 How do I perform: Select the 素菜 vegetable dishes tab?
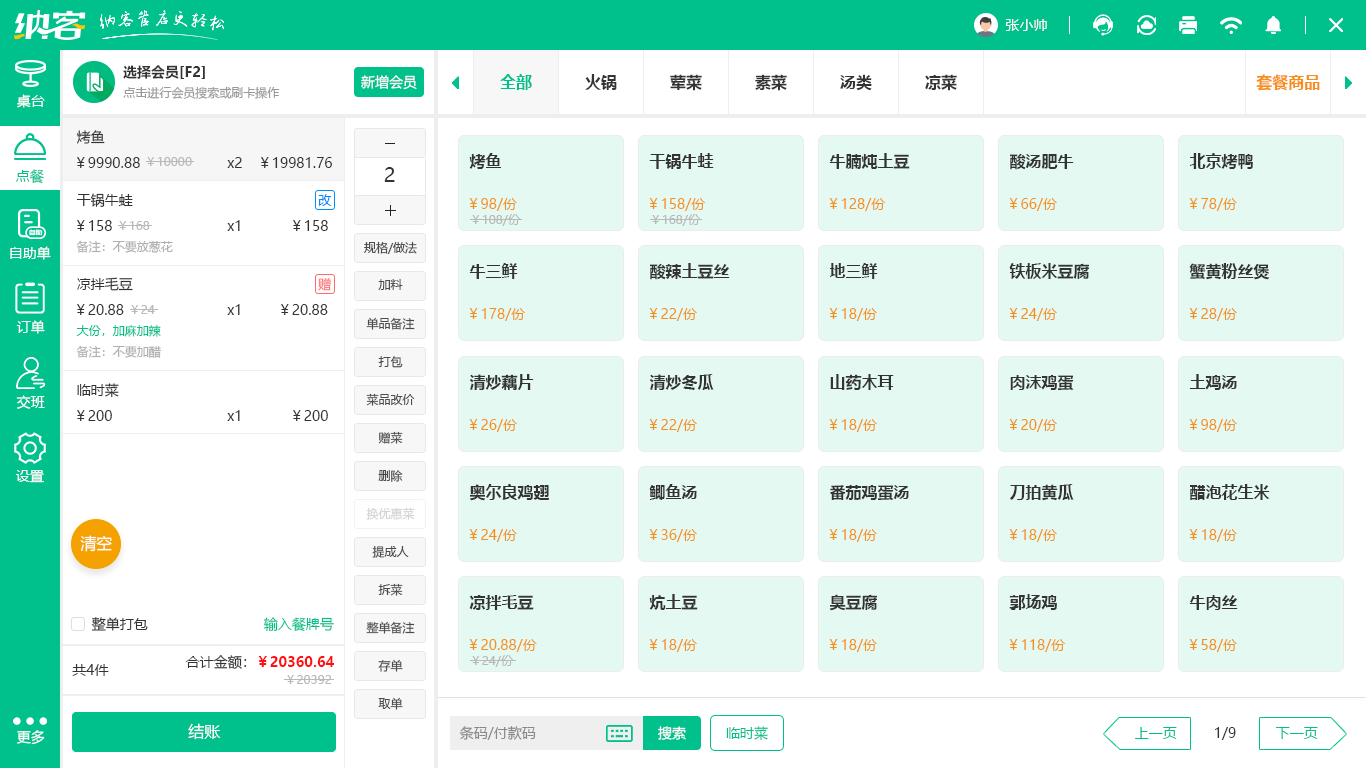(x=770, y=85)
